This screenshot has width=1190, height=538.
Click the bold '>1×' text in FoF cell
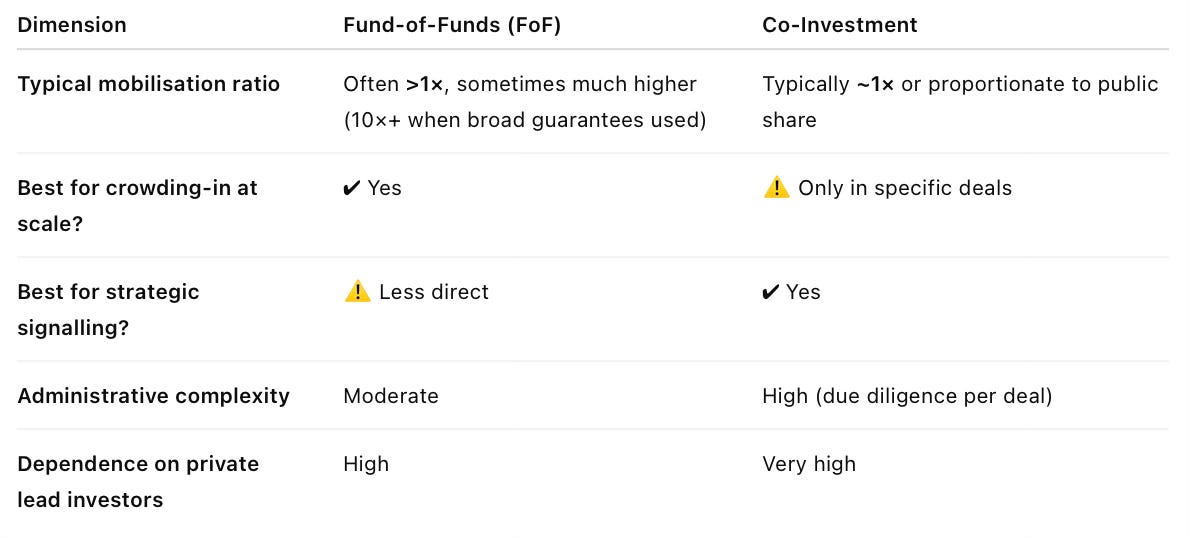tap(425, 84)
